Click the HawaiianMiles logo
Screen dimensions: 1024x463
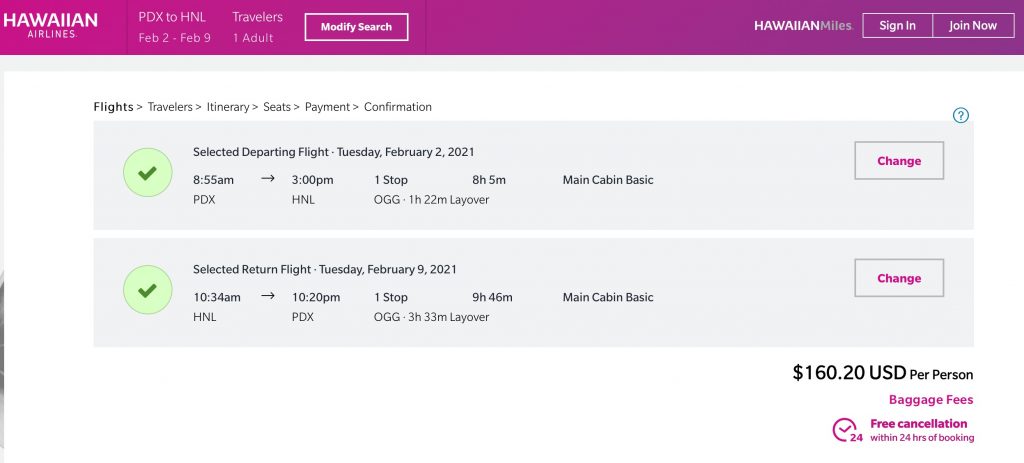pyautogui.click(x=803, y=26)
